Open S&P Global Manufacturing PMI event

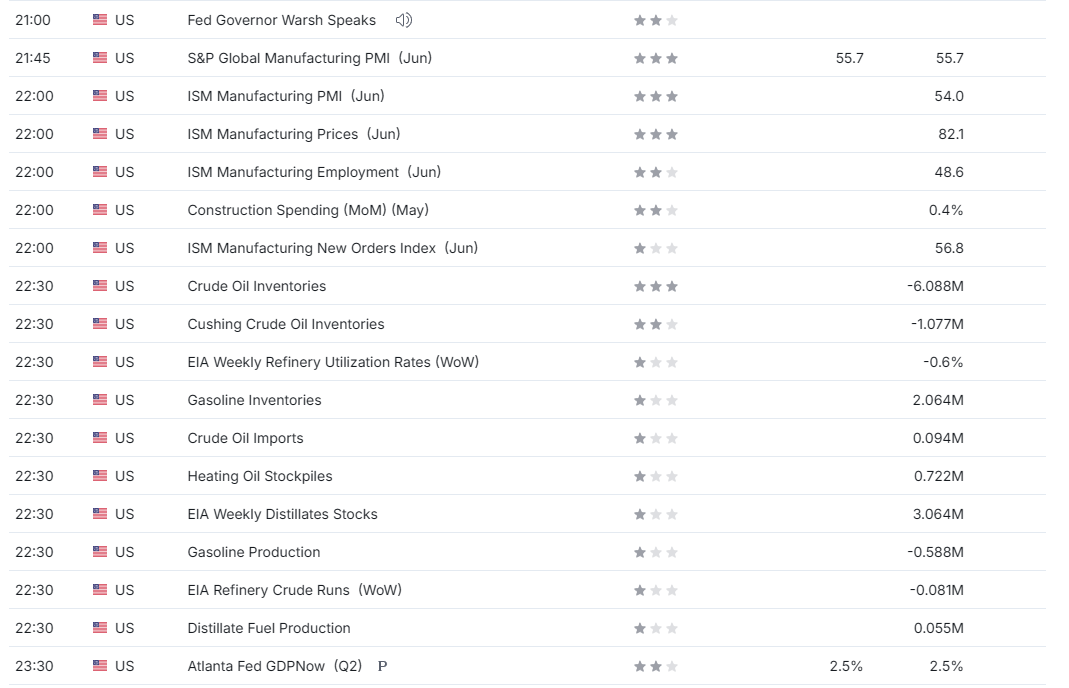coord(310,58)
